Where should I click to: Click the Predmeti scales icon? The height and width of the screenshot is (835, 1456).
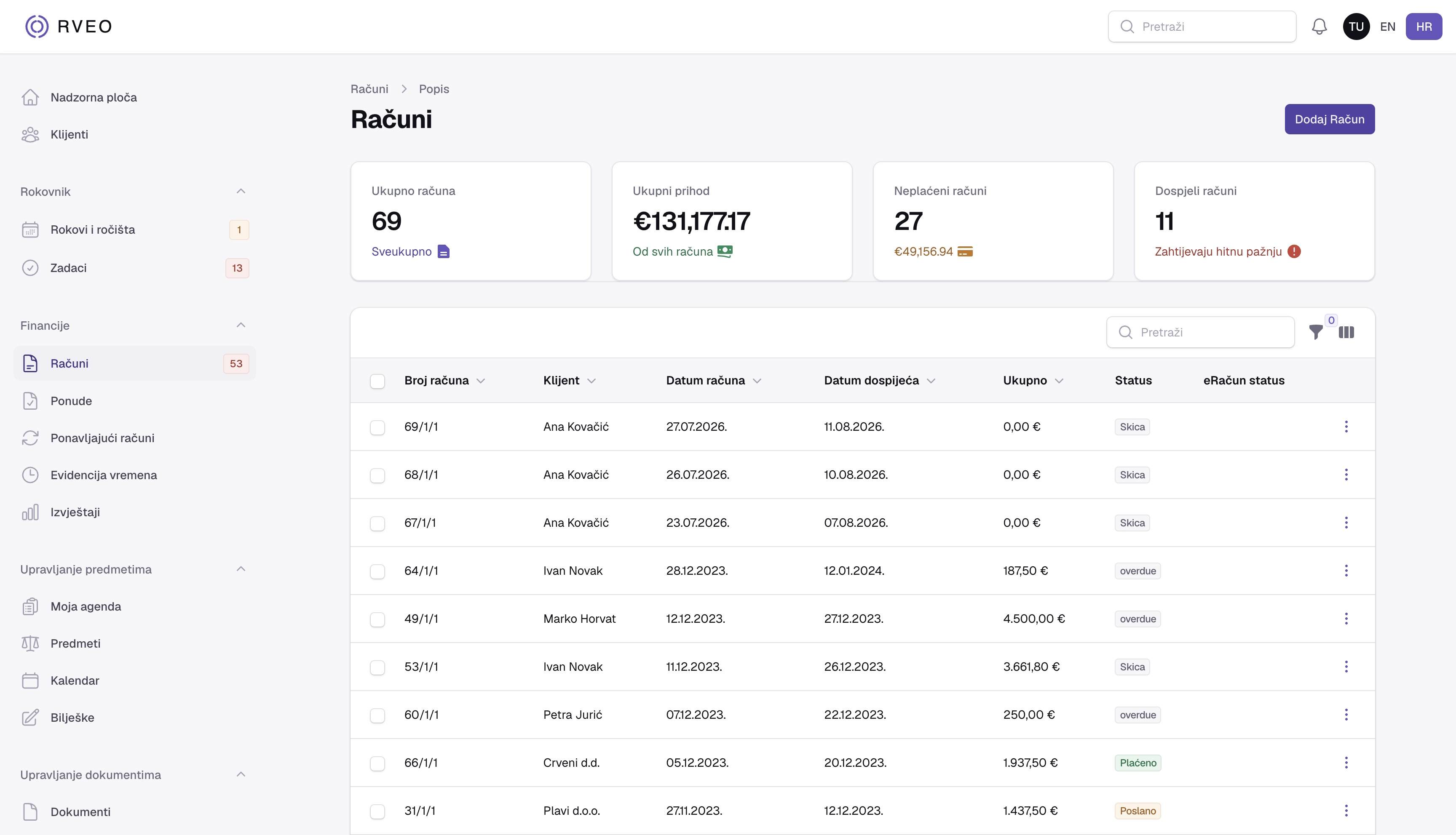click(30, 643)
